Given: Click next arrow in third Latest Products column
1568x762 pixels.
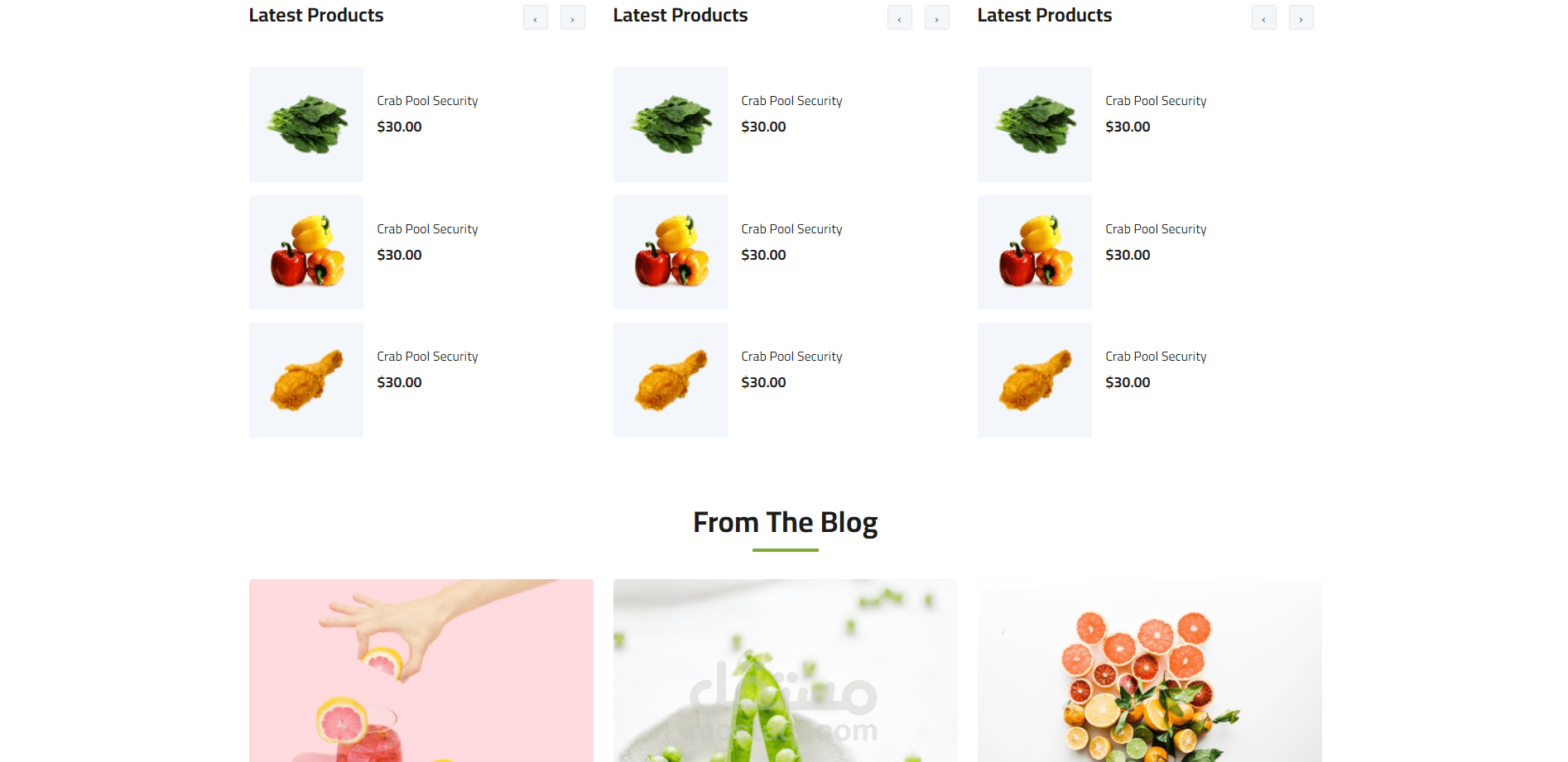Looking at the screenshot, I should point(1301,17).
